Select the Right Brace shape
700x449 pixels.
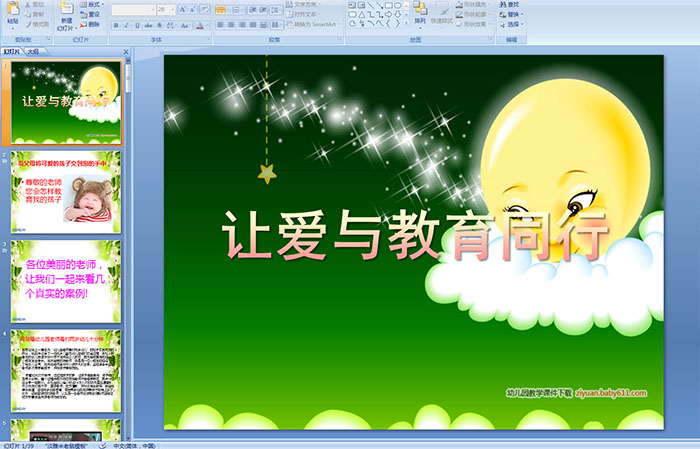click(x=397, y=24)
